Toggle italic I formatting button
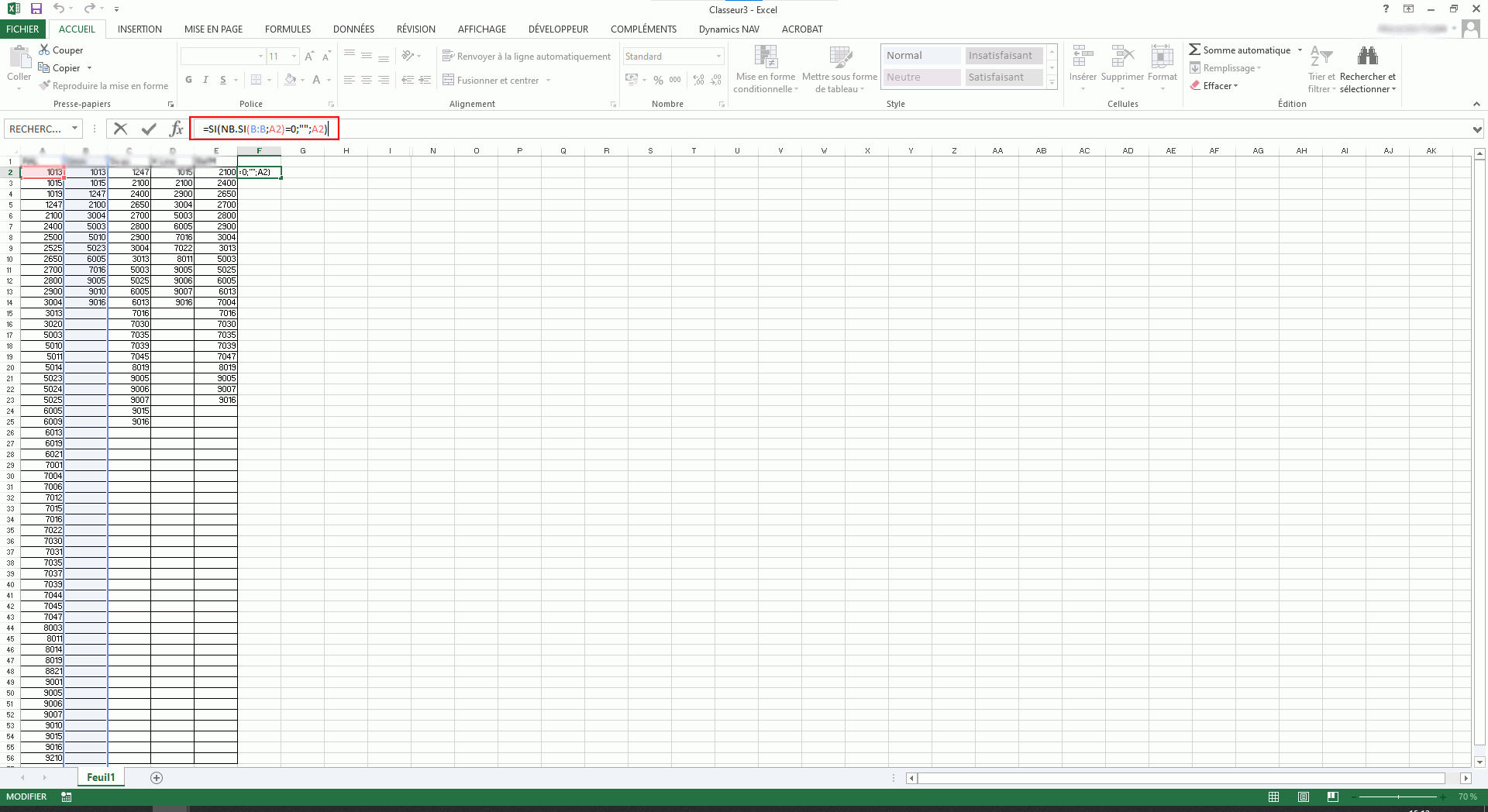 click(x=205, y=80)
